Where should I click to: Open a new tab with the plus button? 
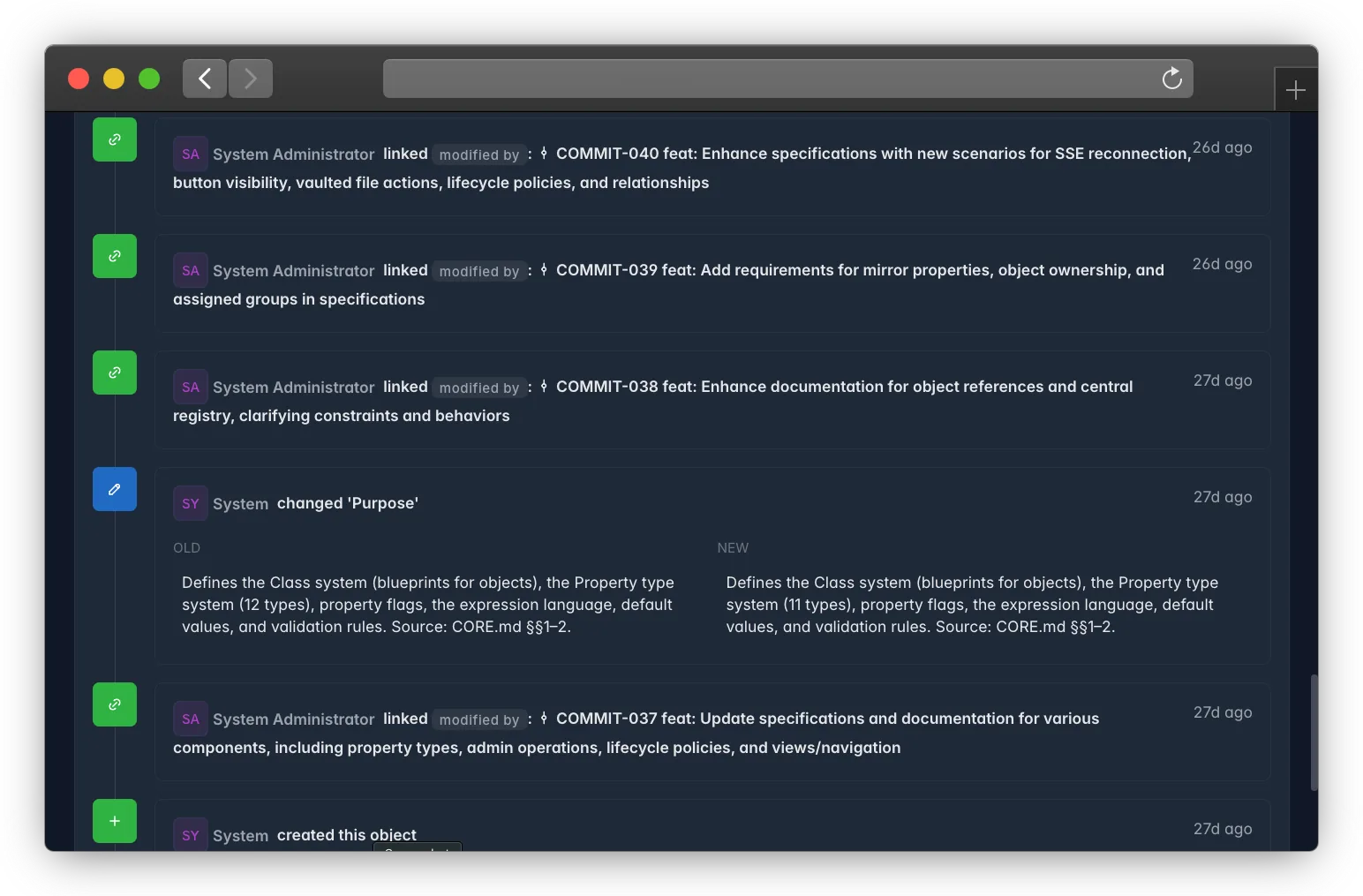[x=1296, y=90]
